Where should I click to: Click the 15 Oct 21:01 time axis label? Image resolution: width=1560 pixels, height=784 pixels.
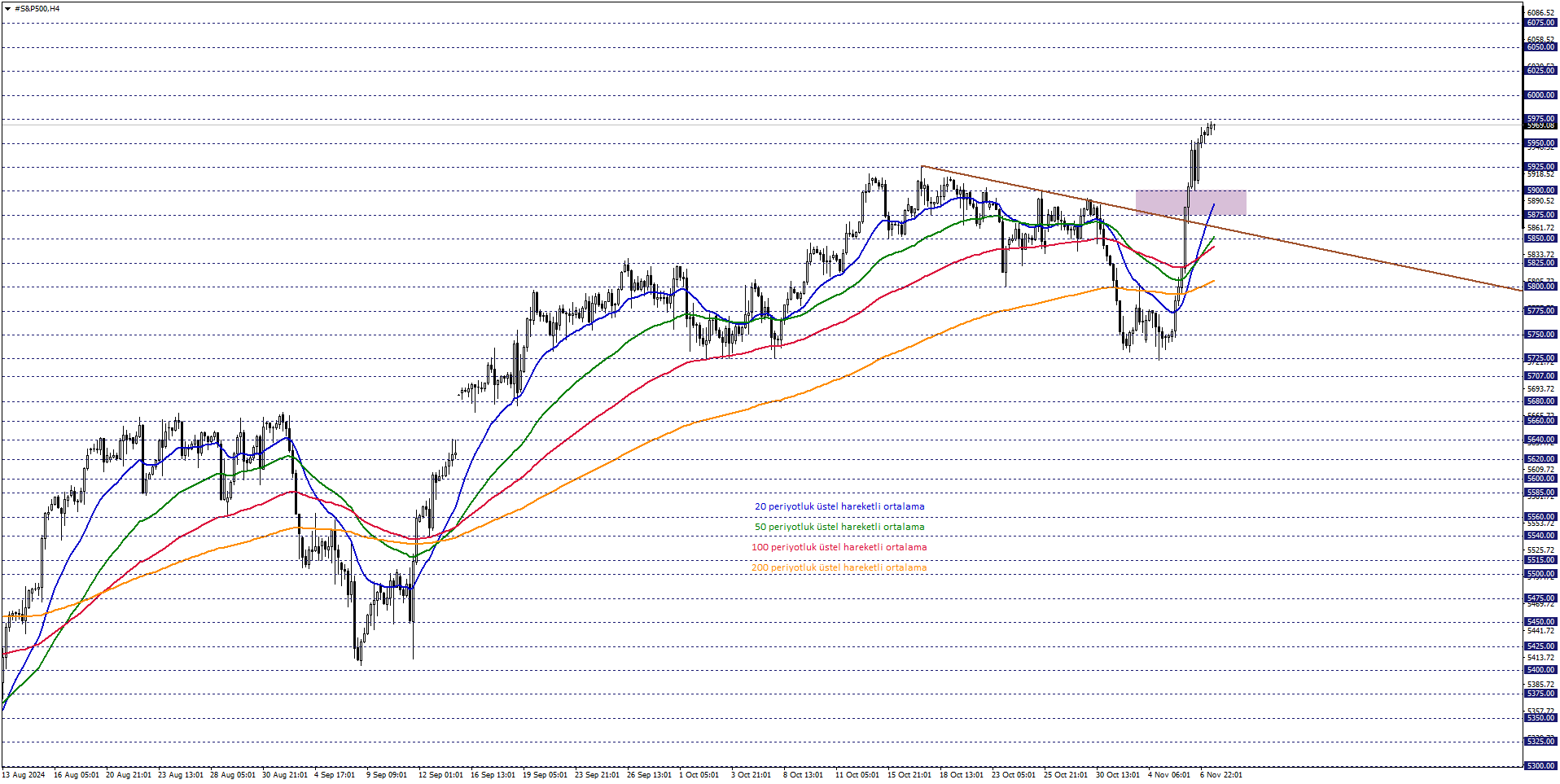[909, 775]
